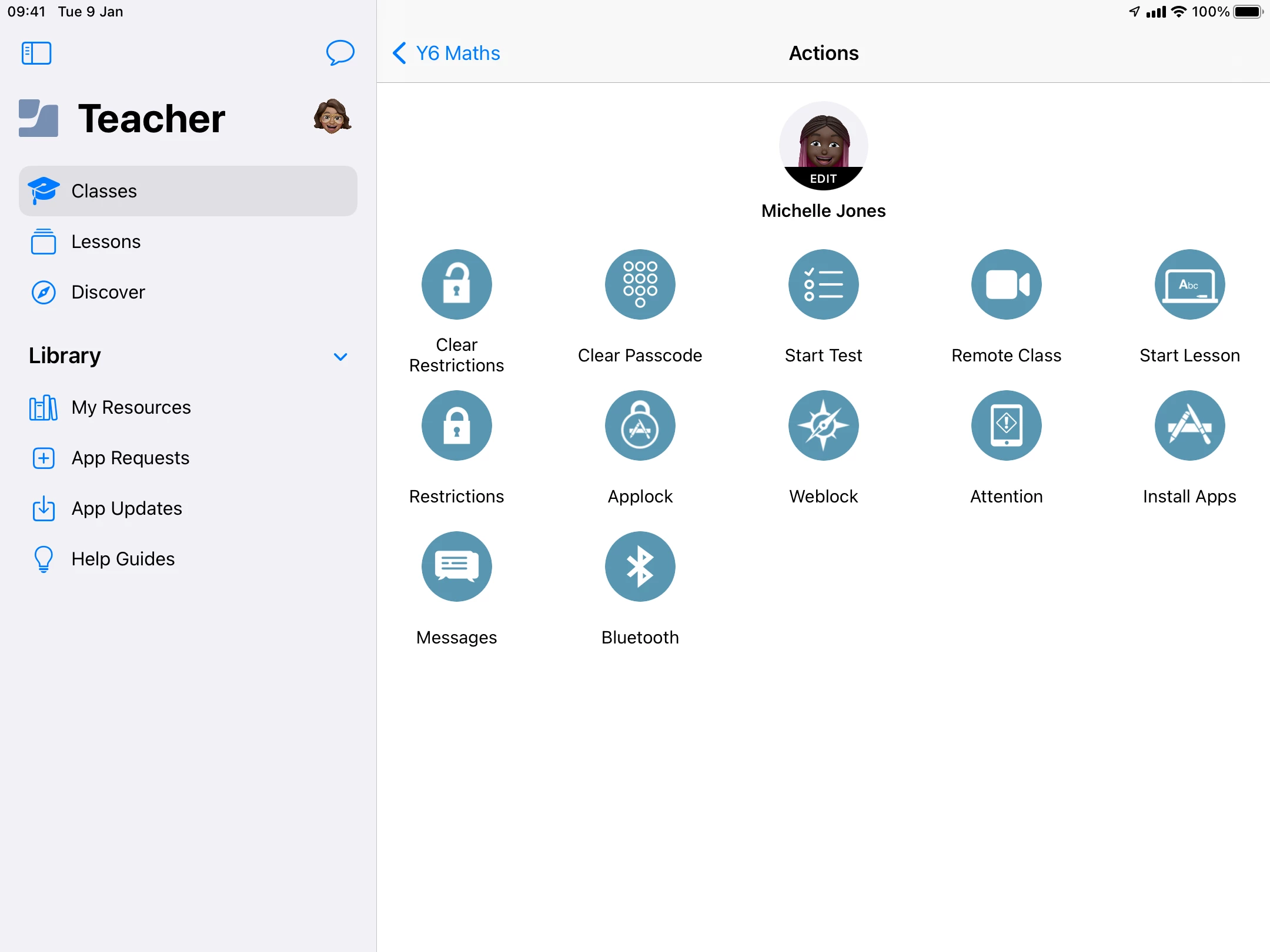
Task: Open Discover from the sidebar
Action: click(108, 292)
